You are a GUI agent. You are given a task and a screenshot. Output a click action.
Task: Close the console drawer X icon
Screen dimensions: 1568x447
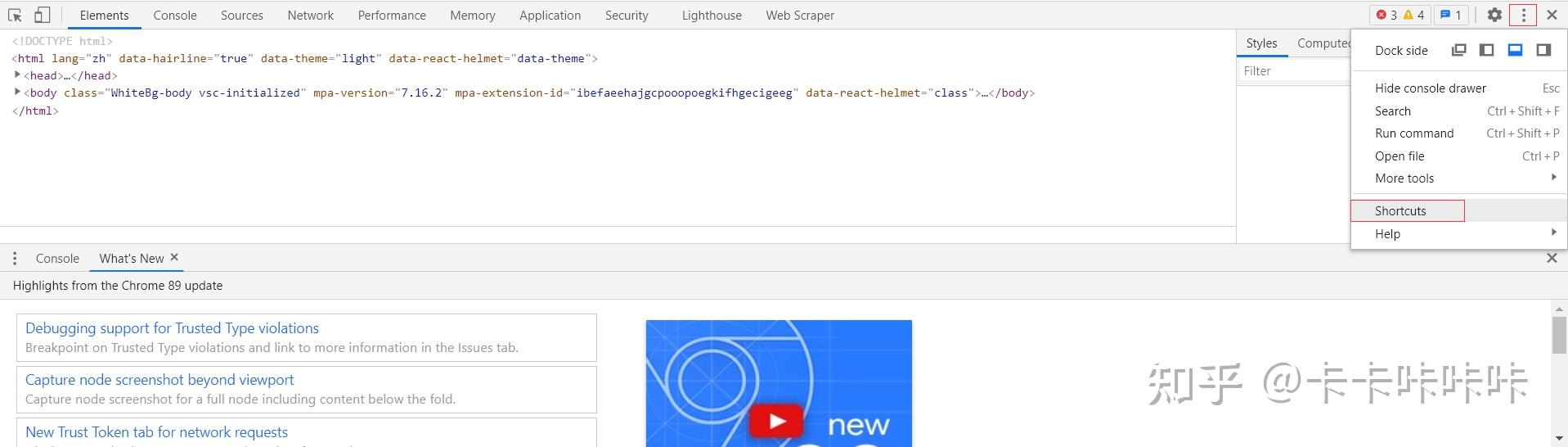coord(1552,258)
